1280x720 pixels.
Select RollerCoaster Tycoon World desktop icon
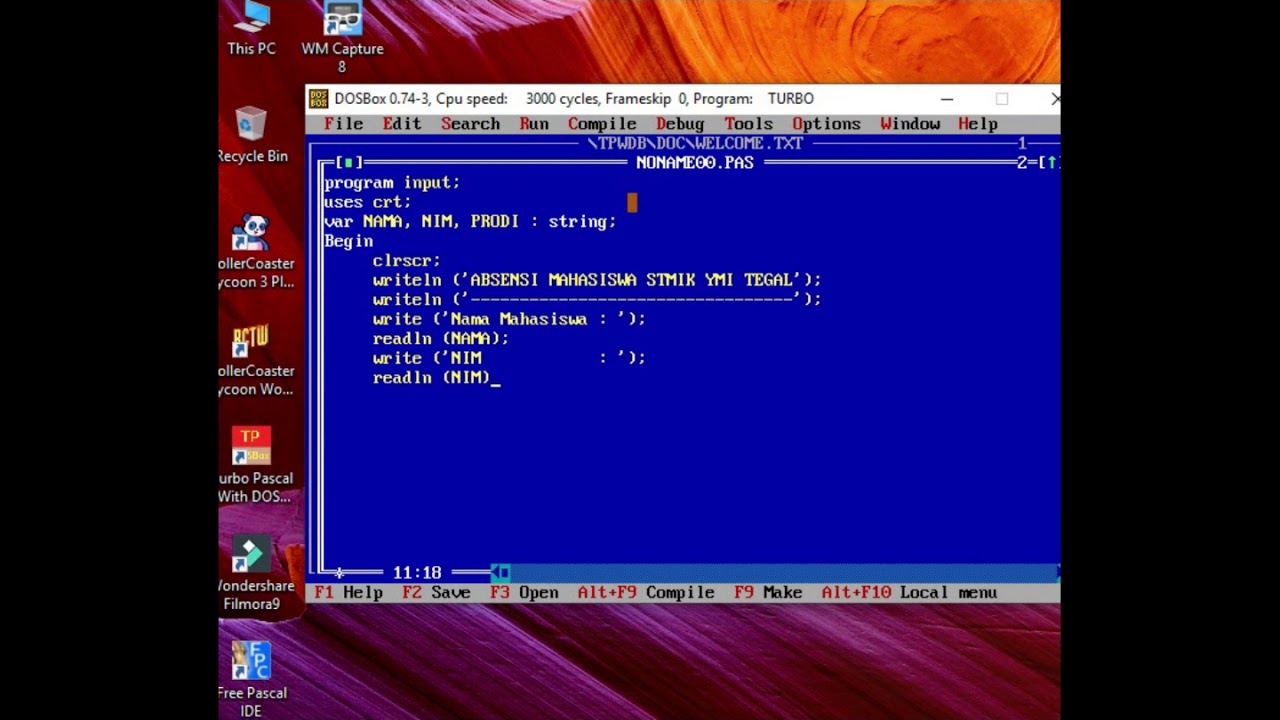coord(256,360)
